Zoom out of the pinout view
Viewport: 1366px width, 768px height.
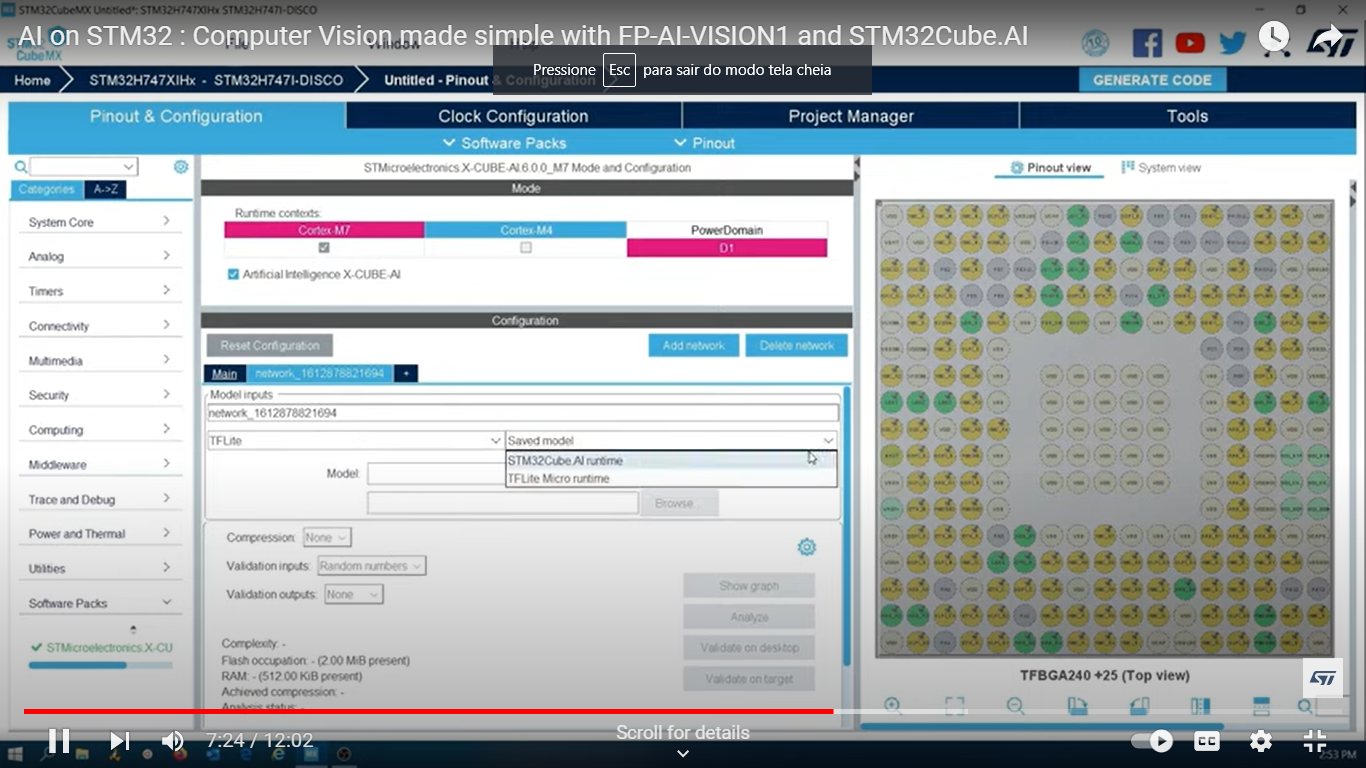tap(1015, 705)
